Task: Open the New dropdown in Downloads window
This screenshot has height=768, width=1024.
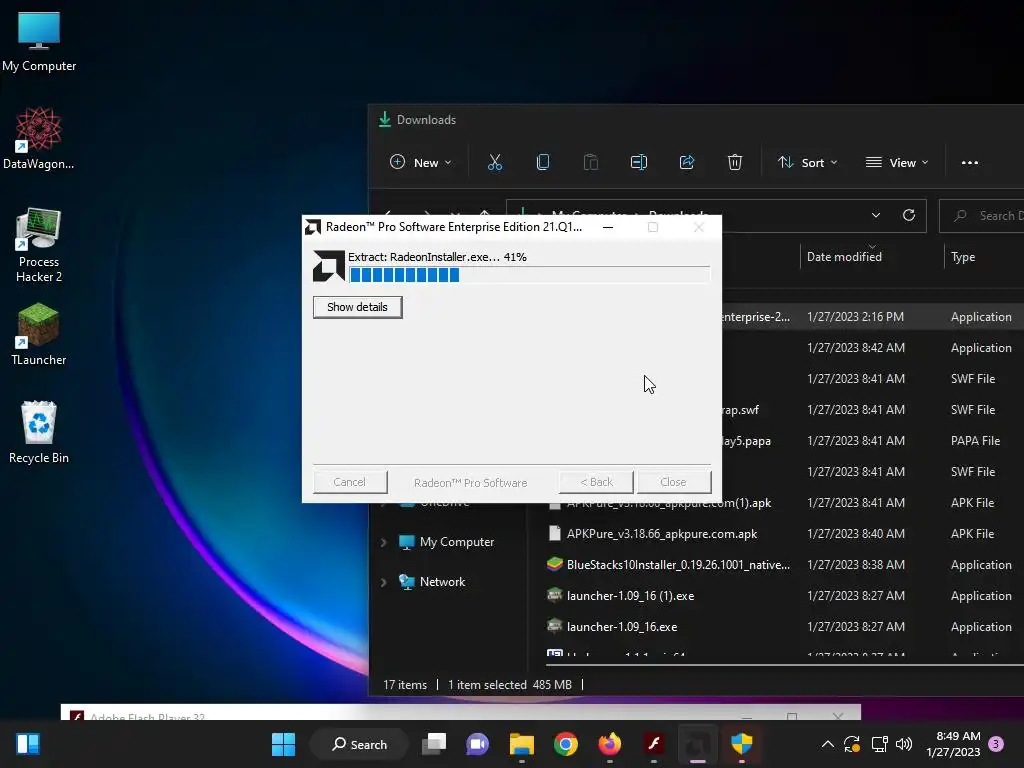Action: (x=421, y=163)
